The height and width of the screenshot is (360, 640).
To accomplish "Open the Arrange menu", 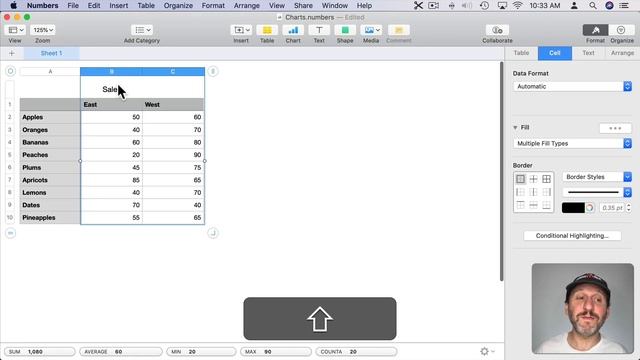I will (247, 6).
